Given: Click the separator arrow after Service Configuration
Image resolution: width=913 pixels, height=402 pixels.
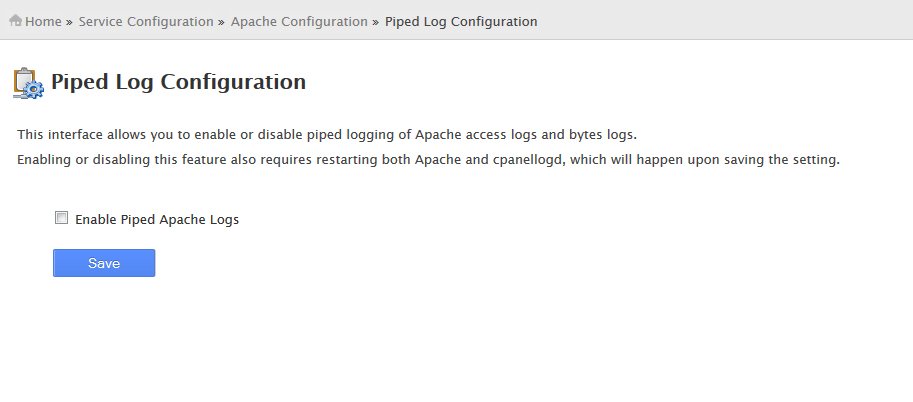Looking at the screenshot, I should point(221,22).
